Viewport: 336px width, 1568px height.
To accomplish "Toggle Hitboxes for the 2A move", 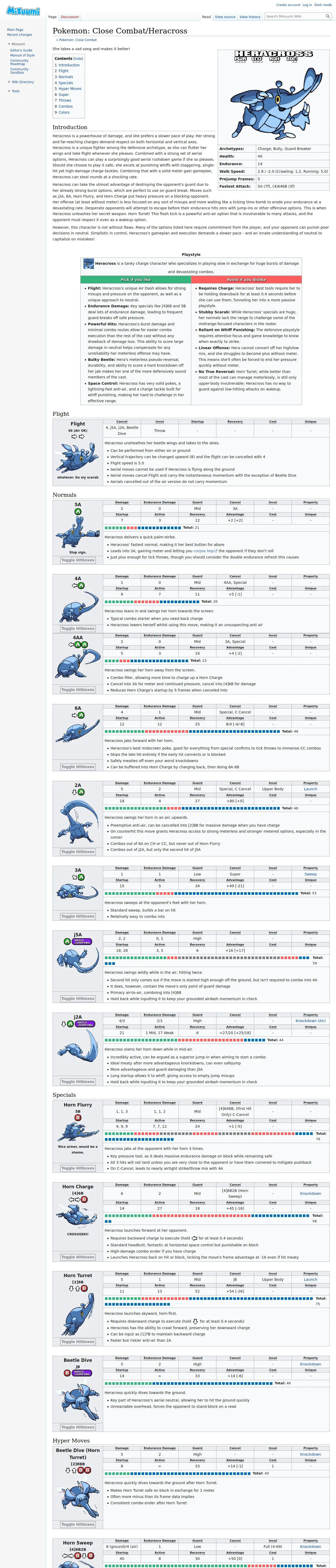I will pyautogui.click(x=77, y=852).
